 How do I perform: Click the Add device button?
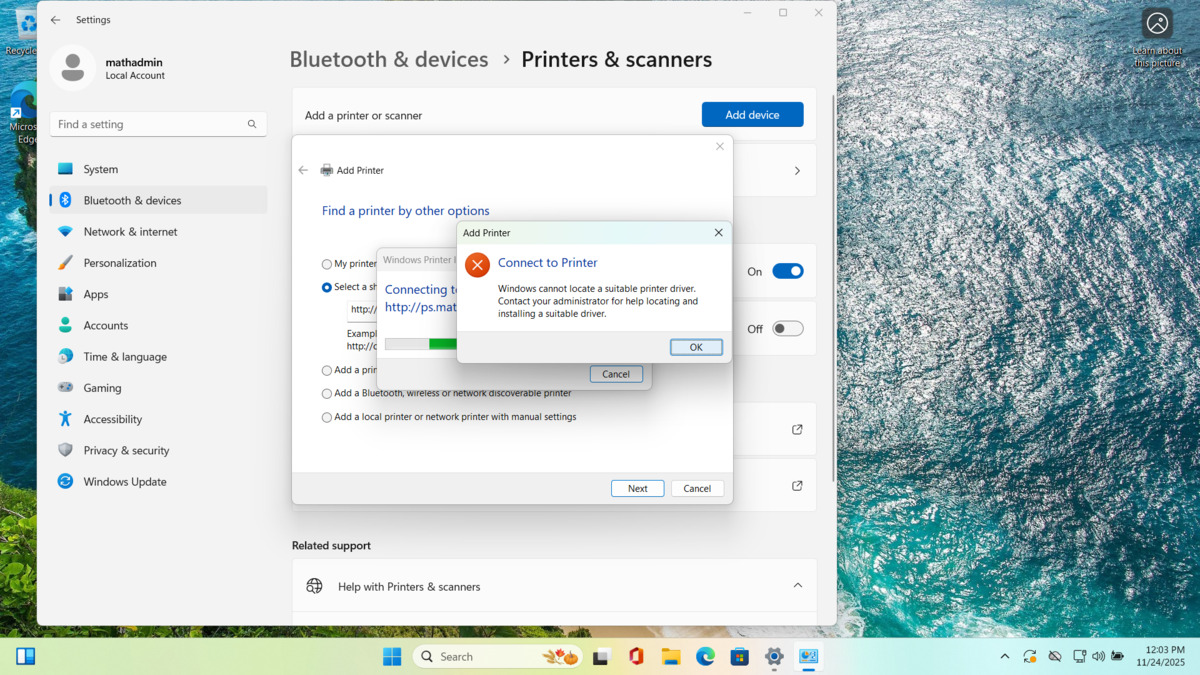tap(752, 115)
